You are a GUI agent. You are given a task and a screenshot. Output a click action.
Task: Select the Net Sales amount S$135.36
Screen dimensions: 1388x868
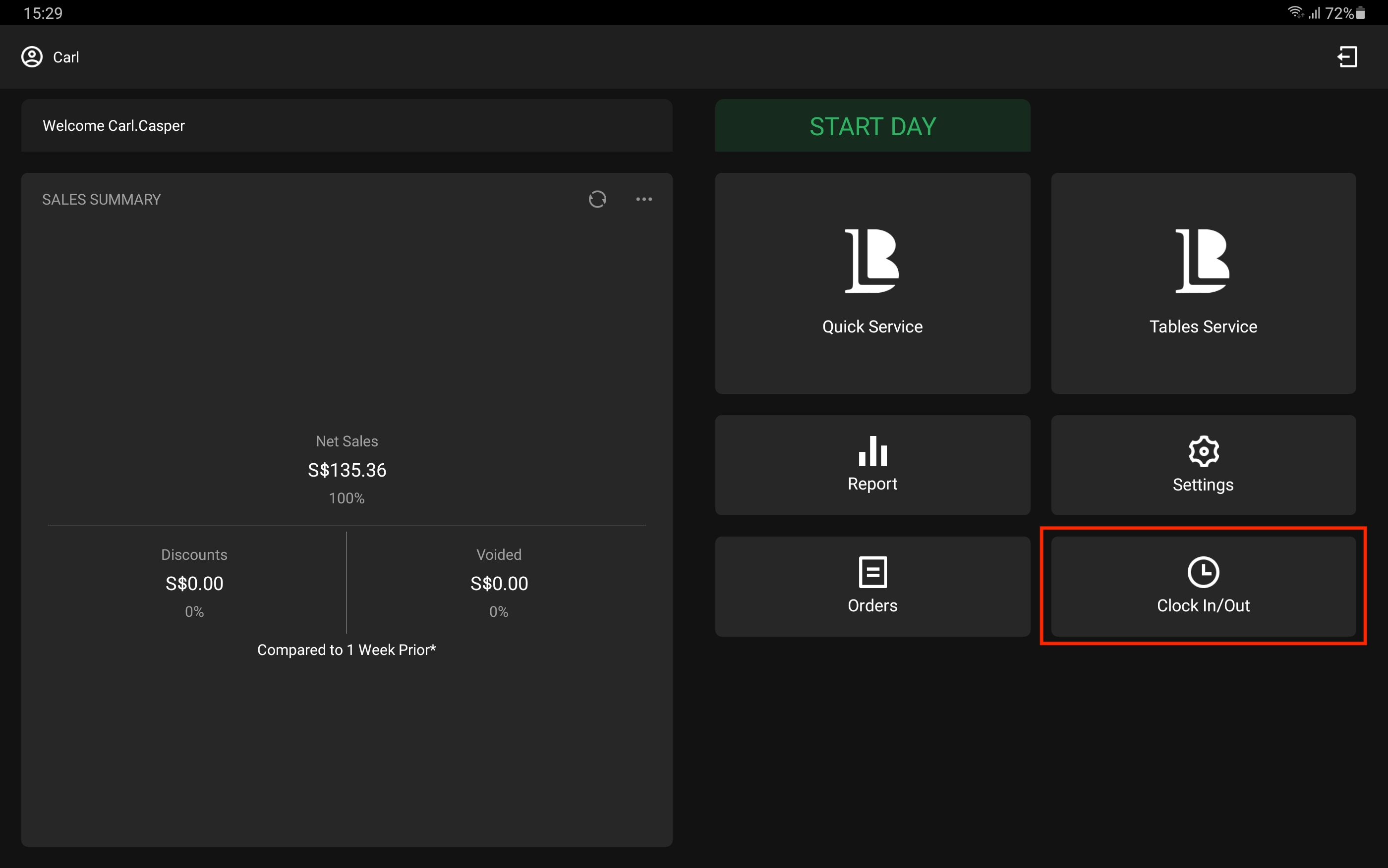pos(347,470)
